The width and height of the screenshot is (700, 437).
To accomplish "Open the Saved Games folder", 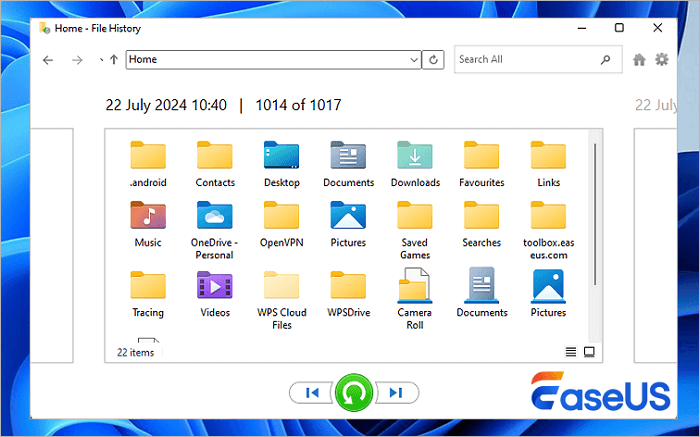I will pyautogui.click(x=415, y=230).
